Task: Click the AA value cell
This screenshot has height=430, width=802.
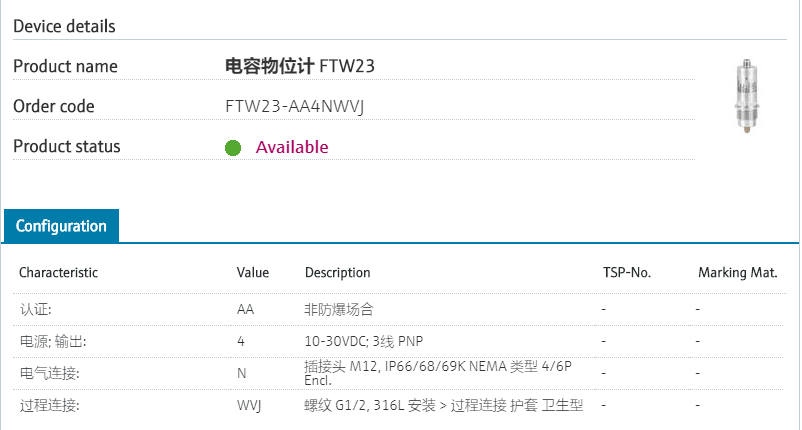Action: pos(245,309)
